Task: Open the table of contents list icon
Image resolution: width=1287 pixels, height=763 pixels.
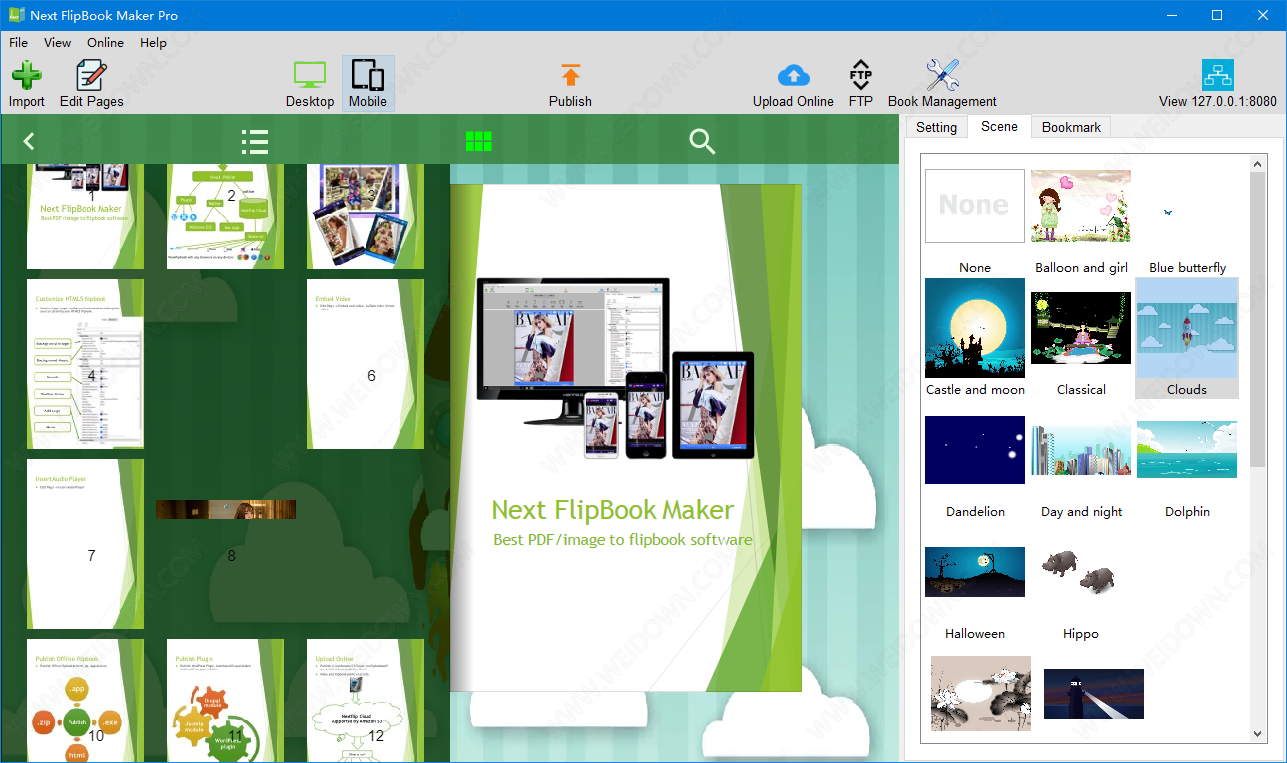Action: (x=255, y=141)
